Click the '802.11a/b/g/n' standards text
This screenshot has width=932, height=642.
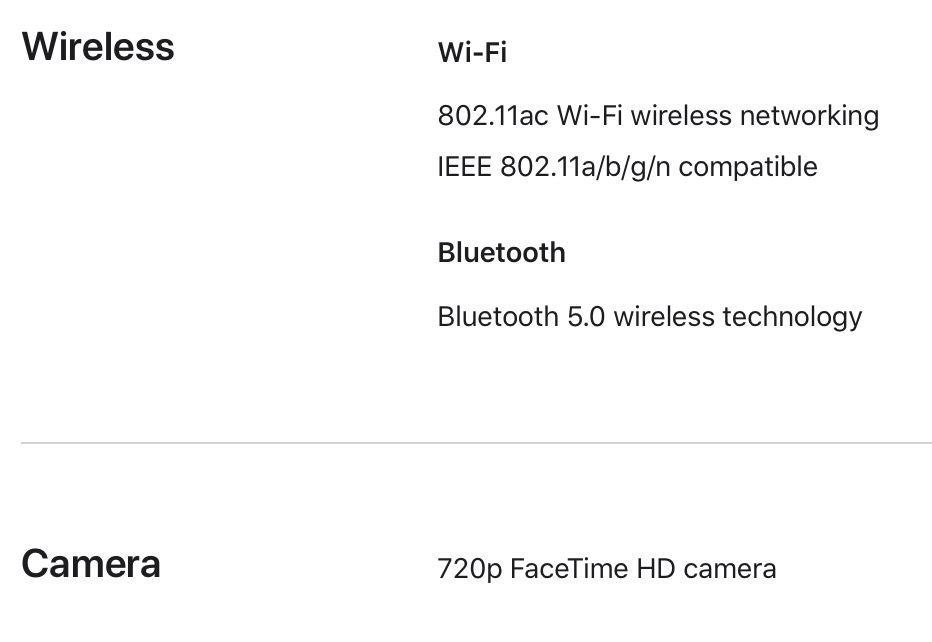584,166
